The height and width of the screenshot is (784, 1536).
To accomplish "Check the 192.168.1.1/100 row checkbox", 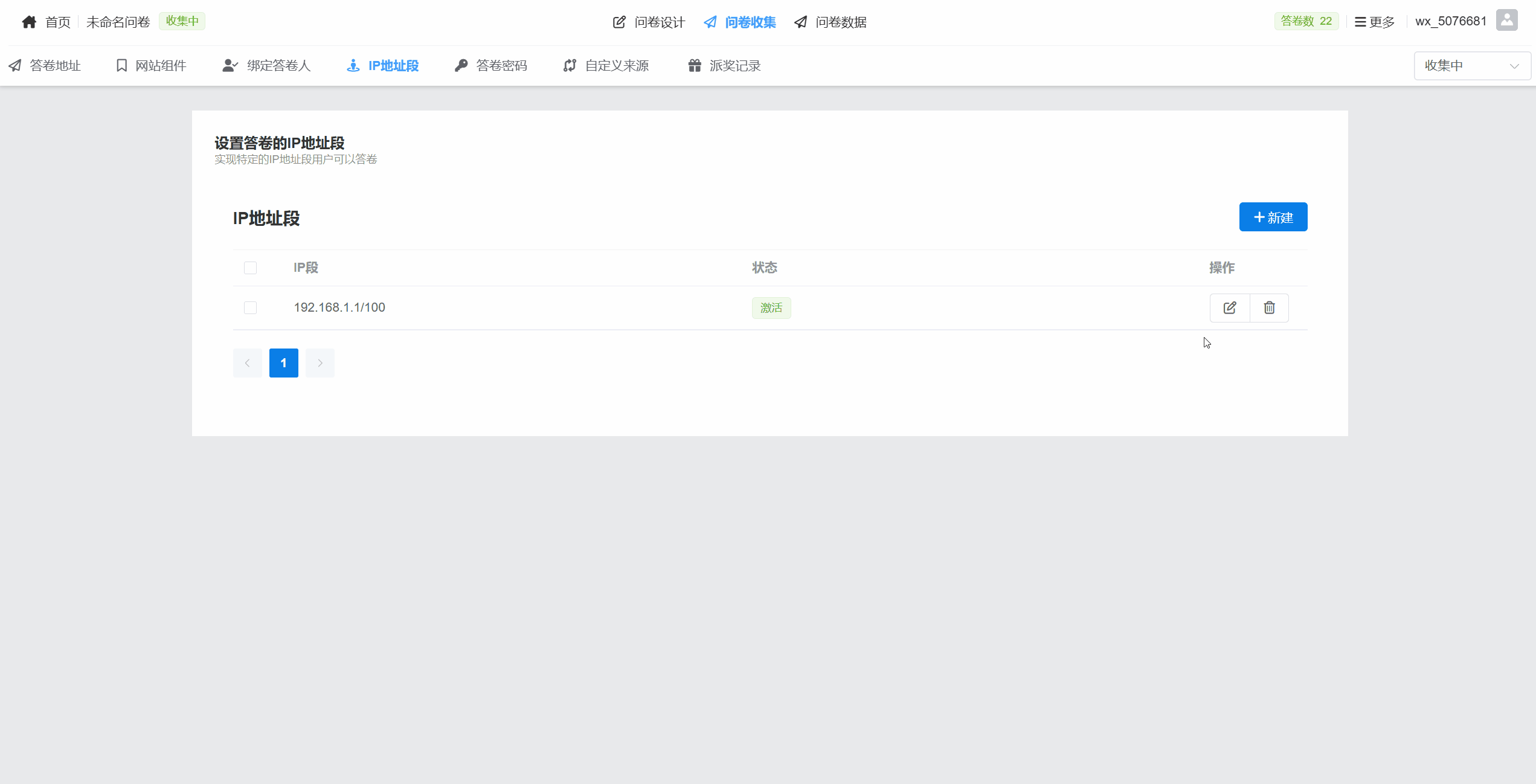I will click(250, 308).
